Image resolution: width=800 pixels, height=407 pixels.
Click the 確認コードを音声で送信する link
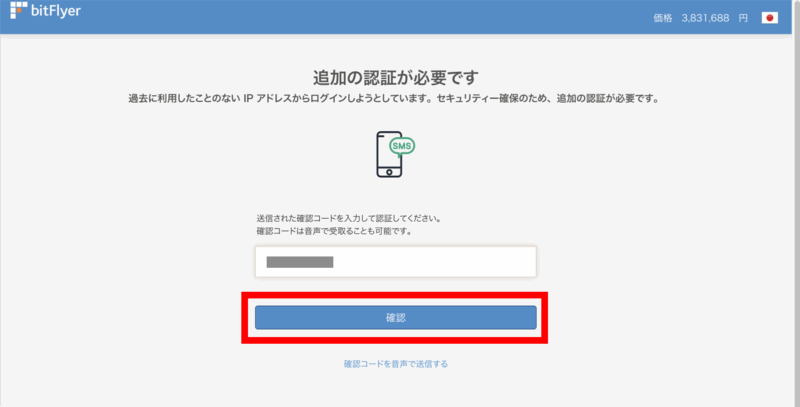pyautogui.click(x=395, y=364)
